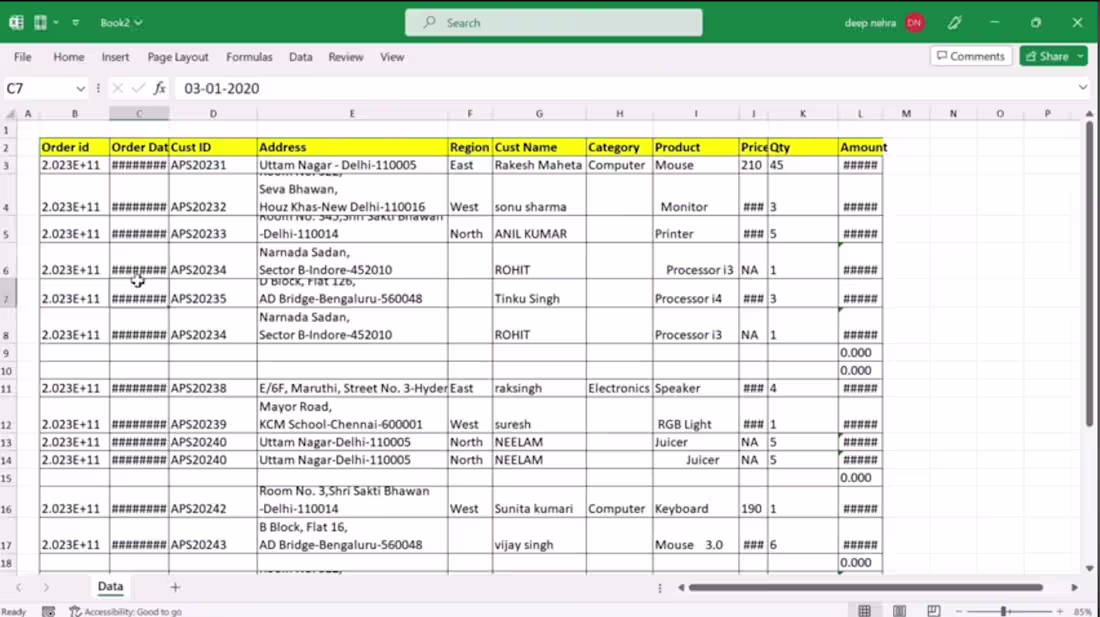Expand the Name Box dropdown arrow

(x=80, y=88)
